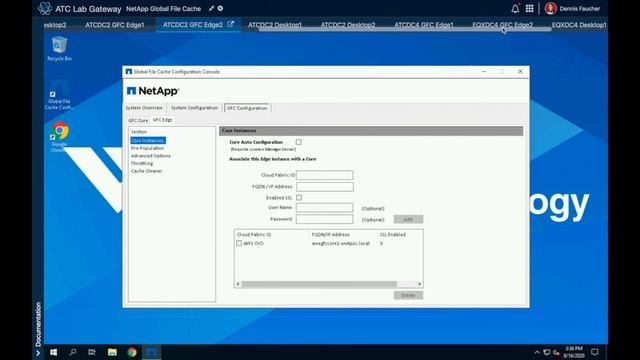
Task: Switch to the System Overview tab
Action: tap(144, 108)
